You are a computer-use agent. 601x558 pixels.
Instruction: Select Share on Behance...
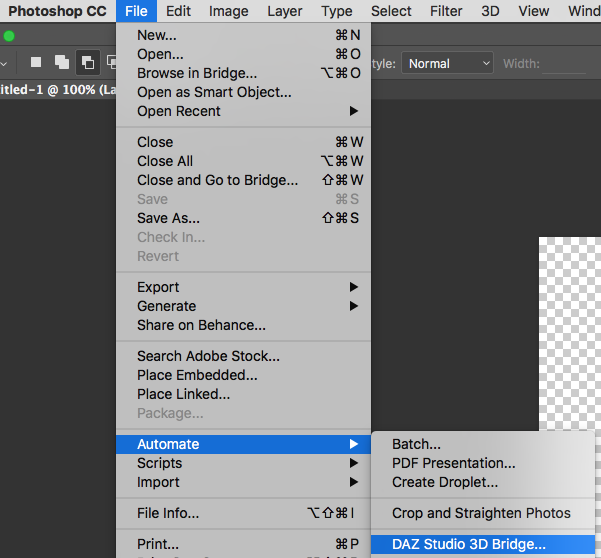coord(243,325)
